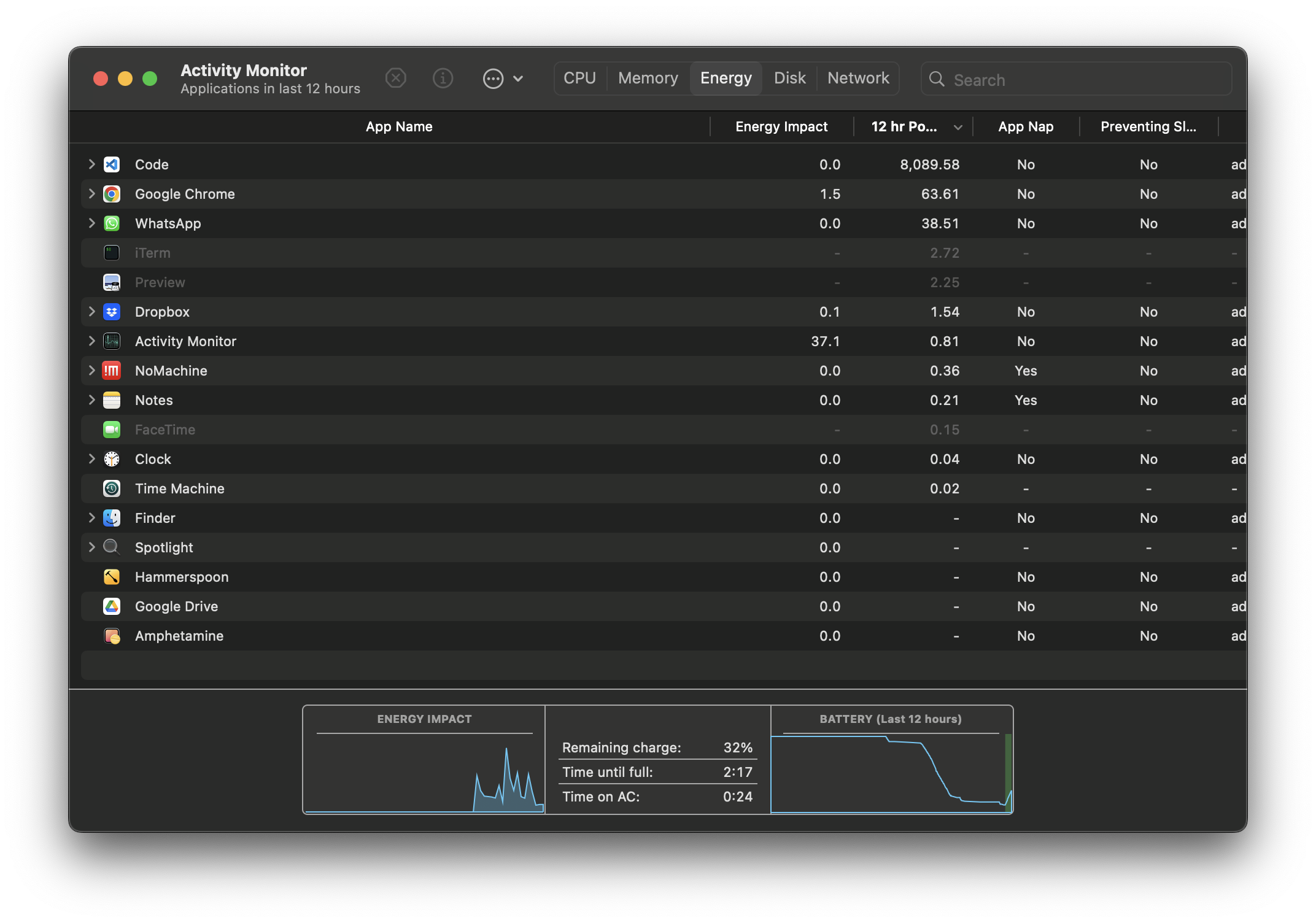The height and width of the screenshot is (923, 1316).
Task: Click the Battery last 12 hours graph
Action: click(x=891, y=773)
